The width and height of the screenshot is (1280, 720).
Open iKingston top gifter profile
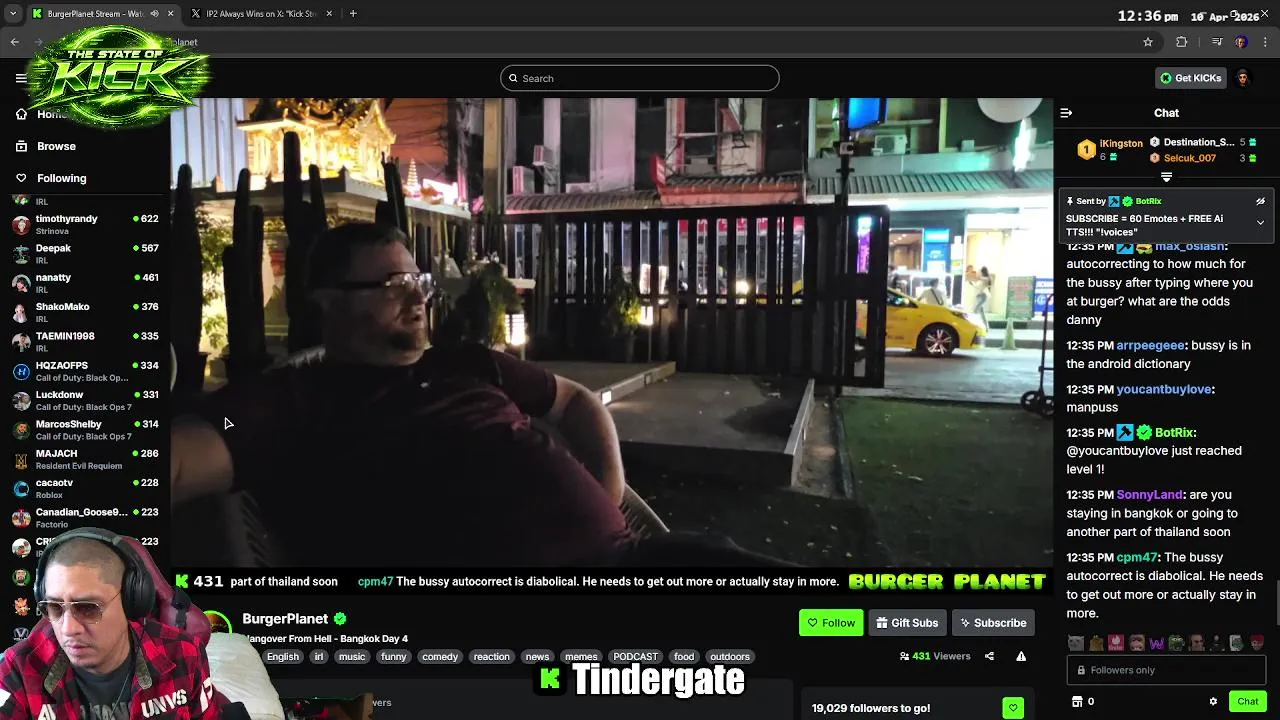[1120, 144]
